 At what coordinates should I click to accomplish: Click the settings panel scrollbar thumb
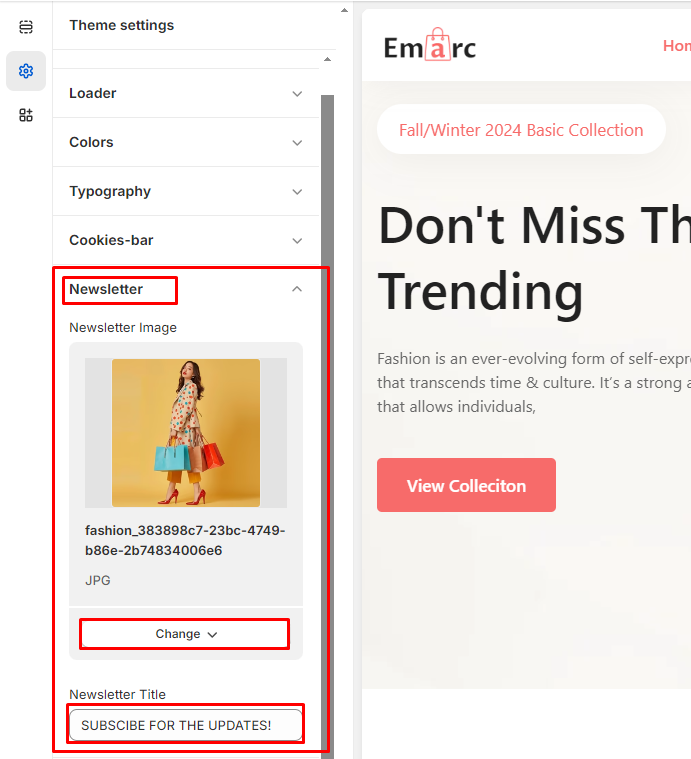click(x=328, y=426)
